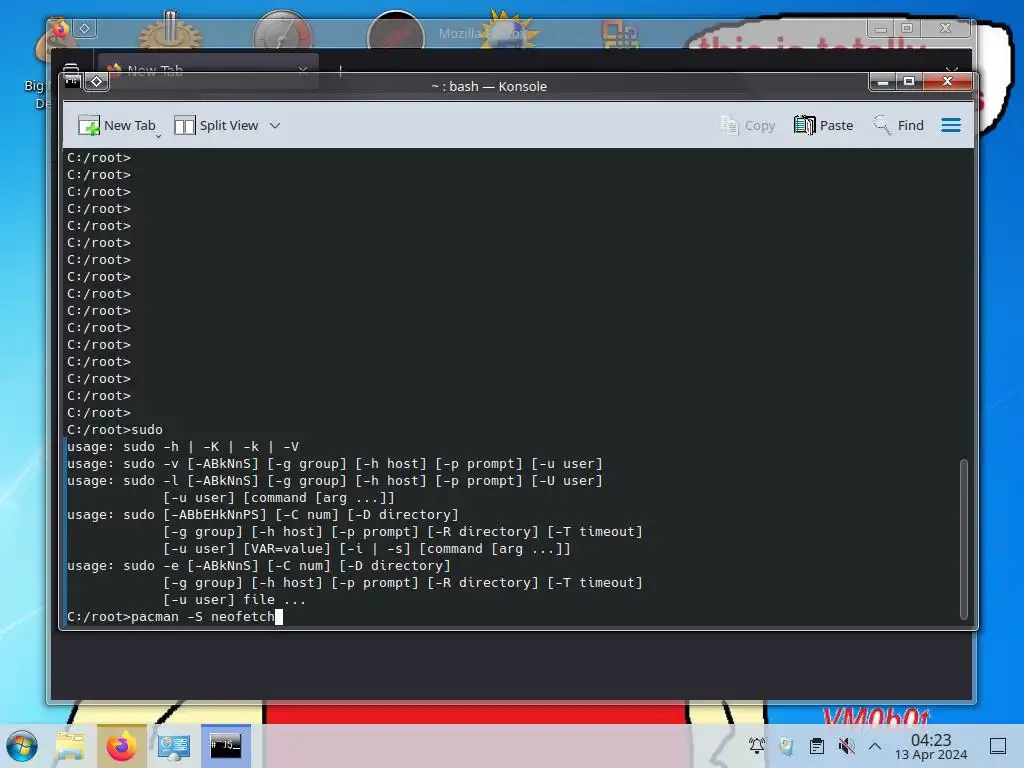Paste clipboard contents using Paste button
The image size is (1024, 768).
pyautogui.click(x=824, y=125)
